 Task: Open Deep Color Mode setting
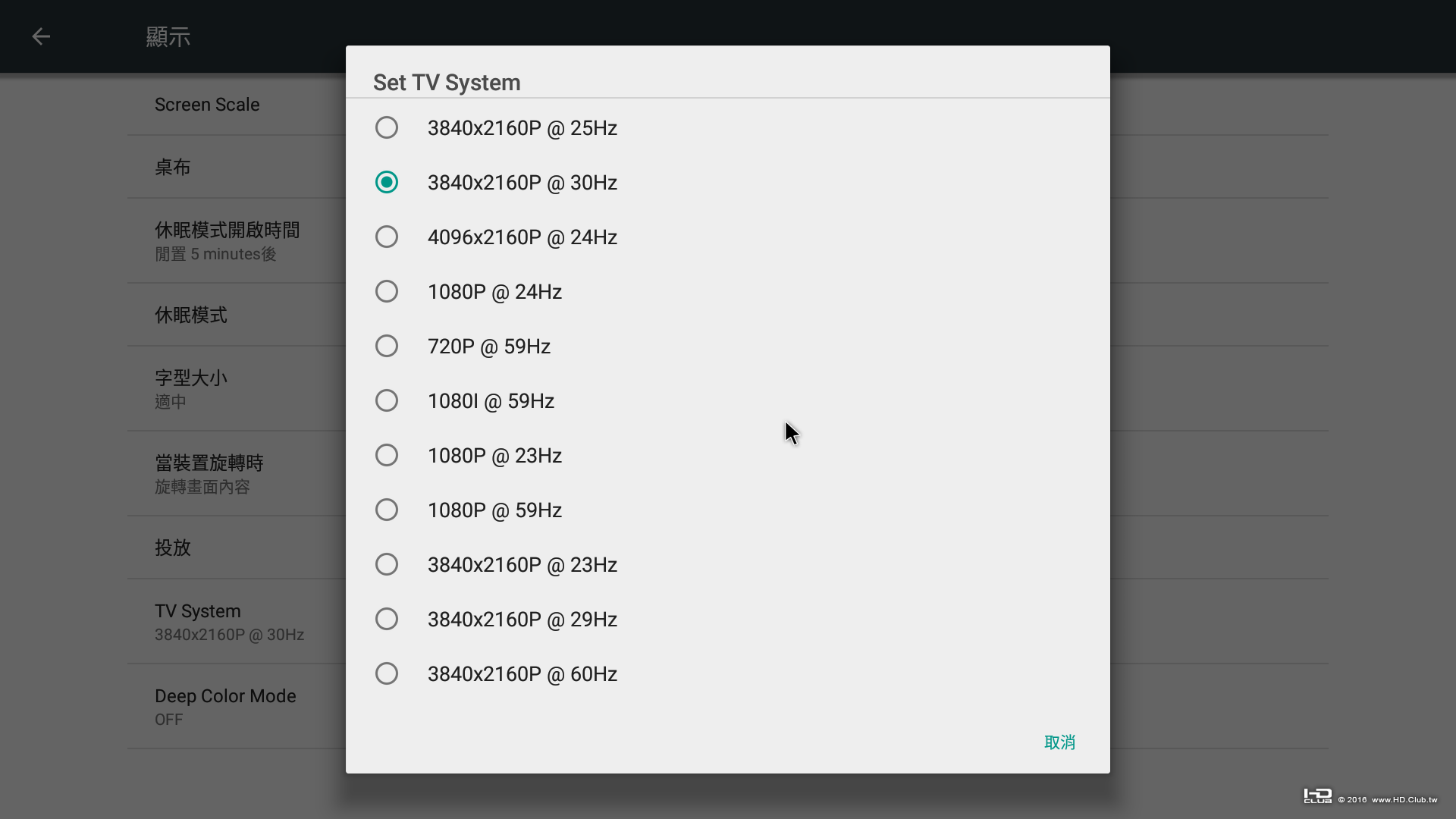(x=225, y=706)
